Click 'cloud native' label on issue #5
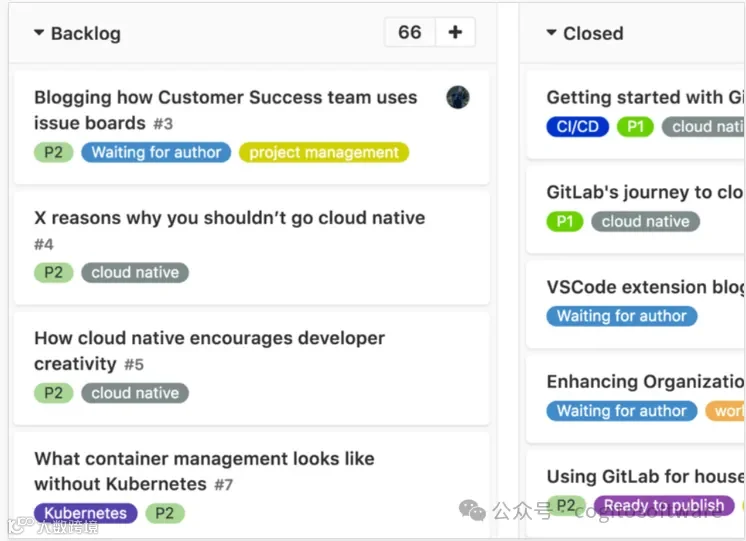This screenshot has height=541, width=746. click(x=135, y=393)
